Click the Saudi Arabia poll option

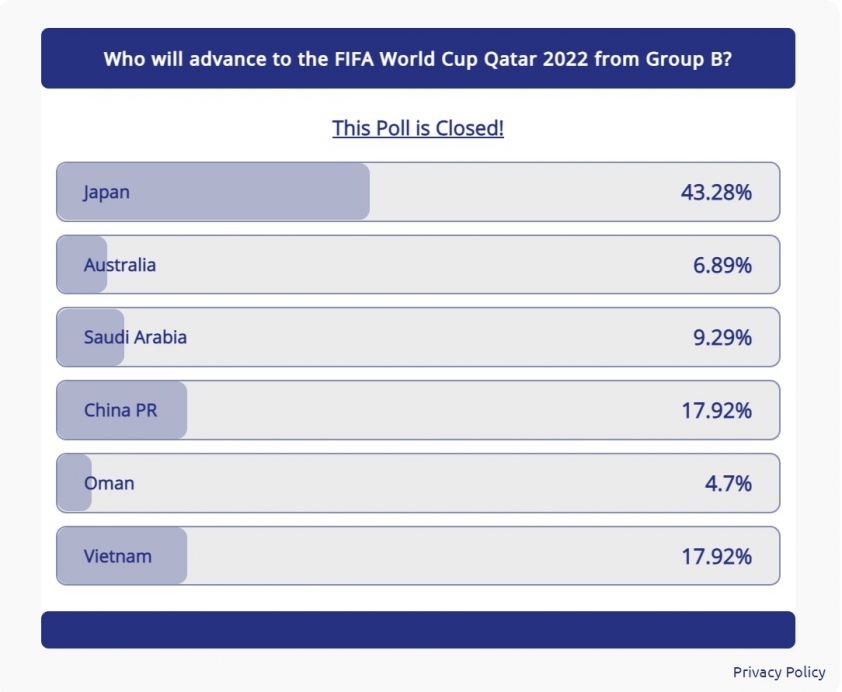pyautogui.click(x=418, y=337)
